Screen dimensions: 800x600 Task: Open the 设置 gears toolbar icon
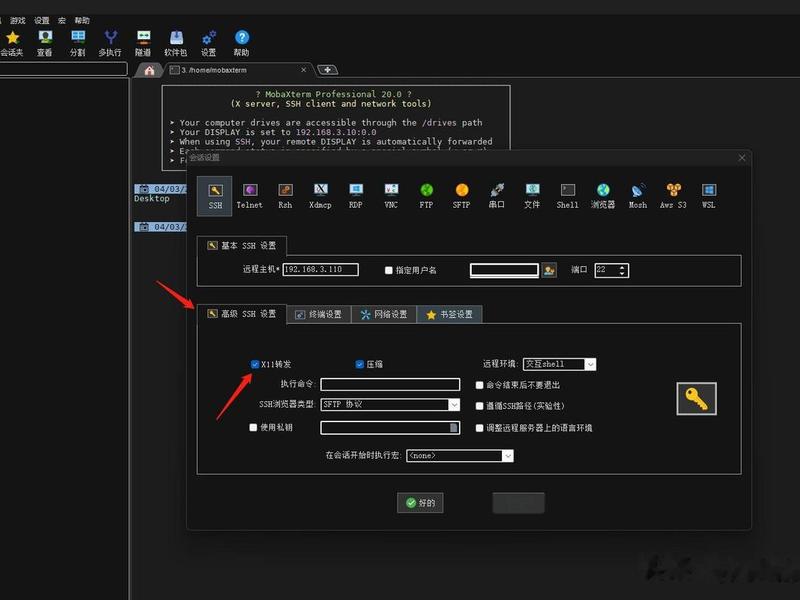click(209, 43)
